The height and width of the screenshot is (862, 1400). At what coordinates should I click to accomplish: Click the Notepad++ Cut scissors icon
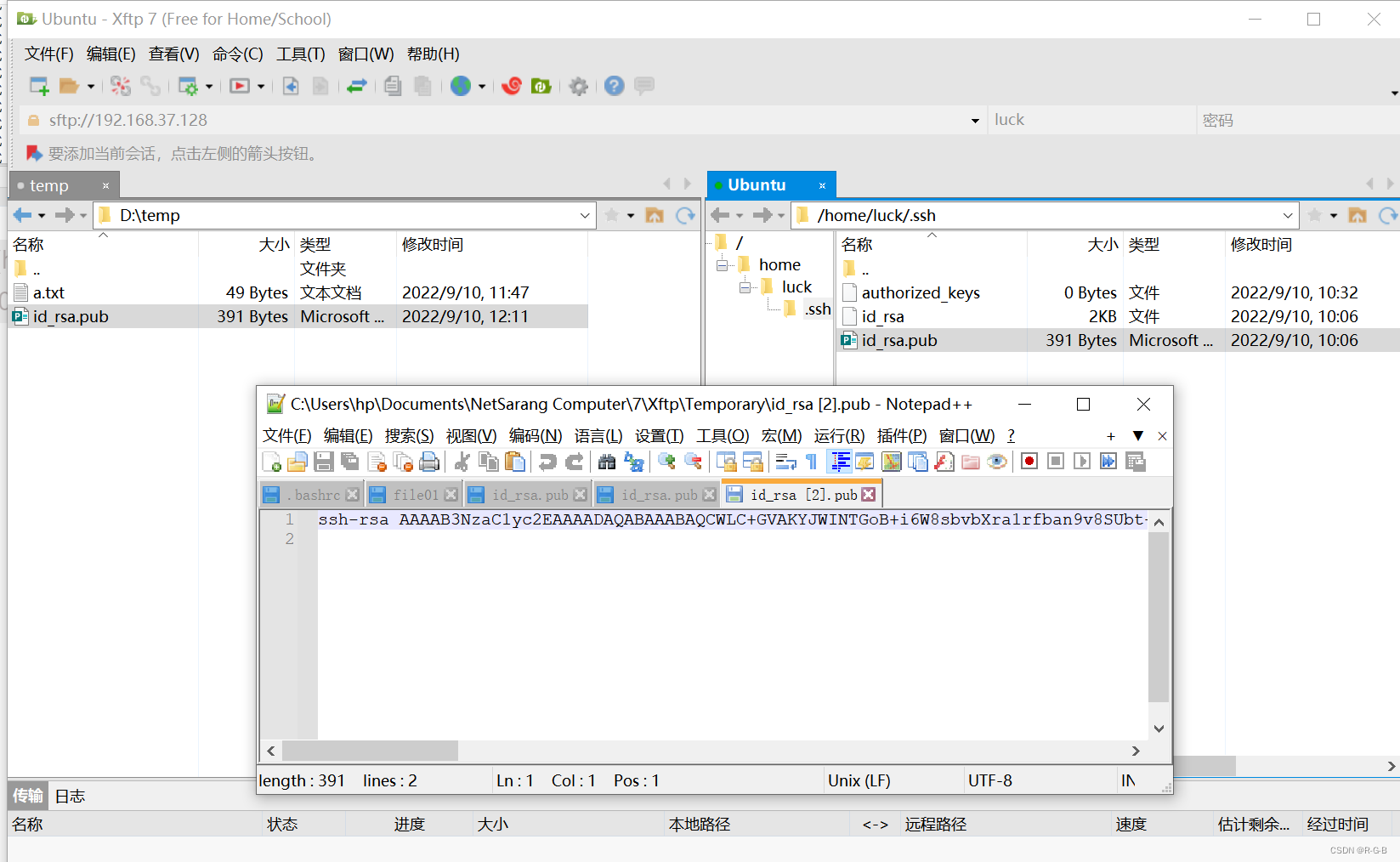point(462,462)
